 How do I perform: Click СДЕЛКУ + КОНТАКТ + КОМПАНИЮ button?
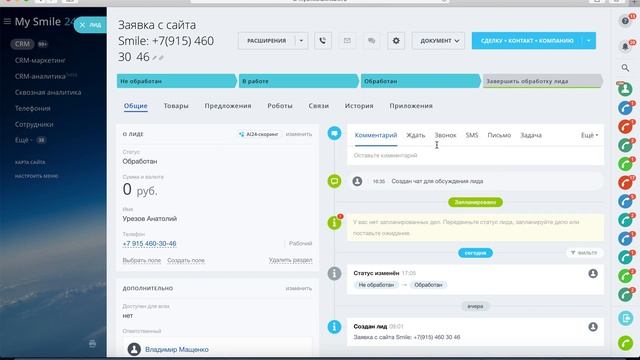point(527,41)
